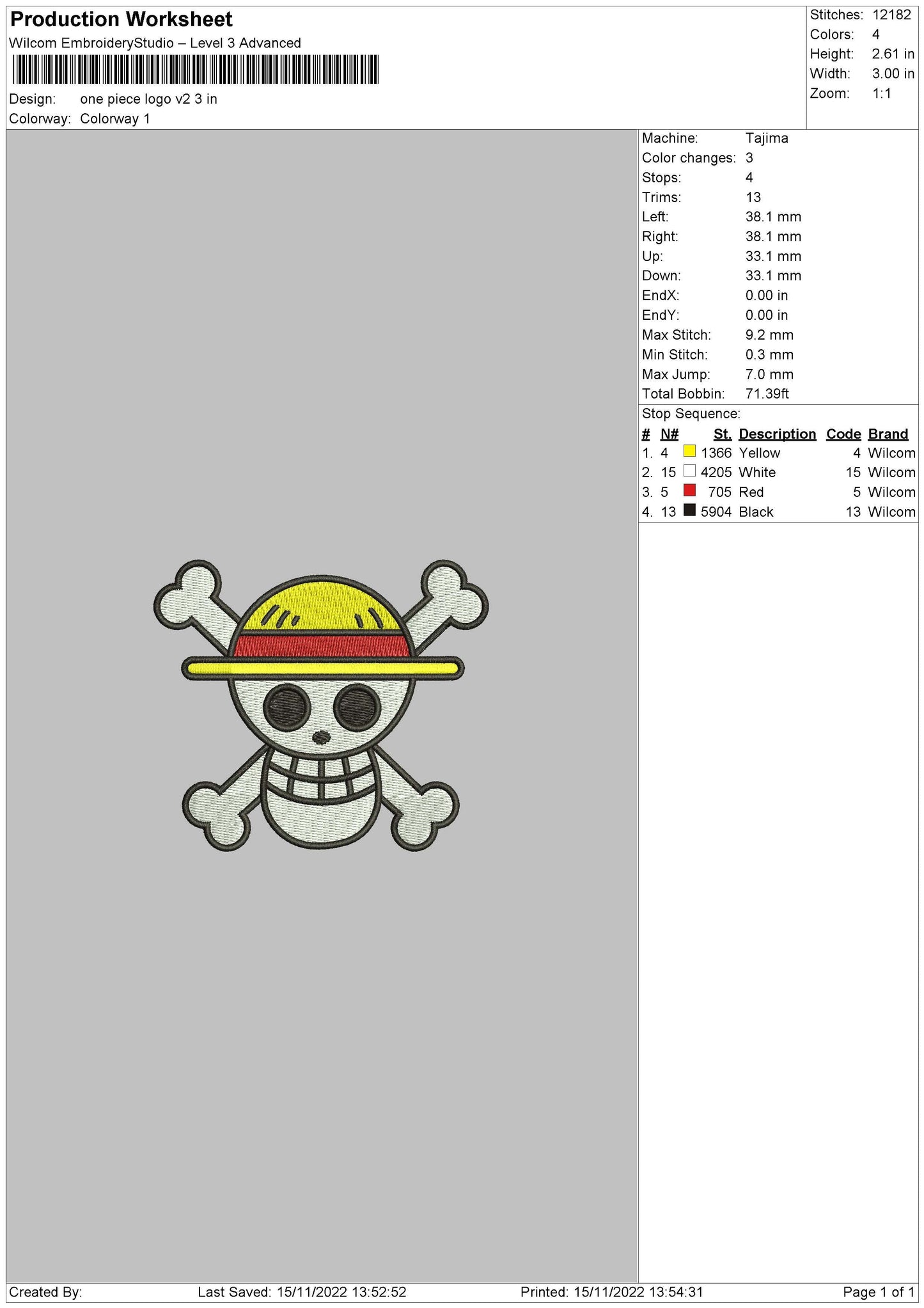Click the 'Trims:' value '13'
Screen dimensions: 924x1308
[x=753, y=198]
